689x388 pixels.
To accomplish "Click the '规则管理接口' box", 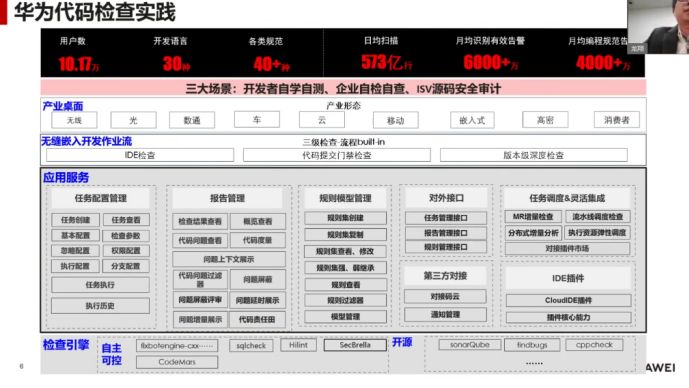I will pos(446,247).
